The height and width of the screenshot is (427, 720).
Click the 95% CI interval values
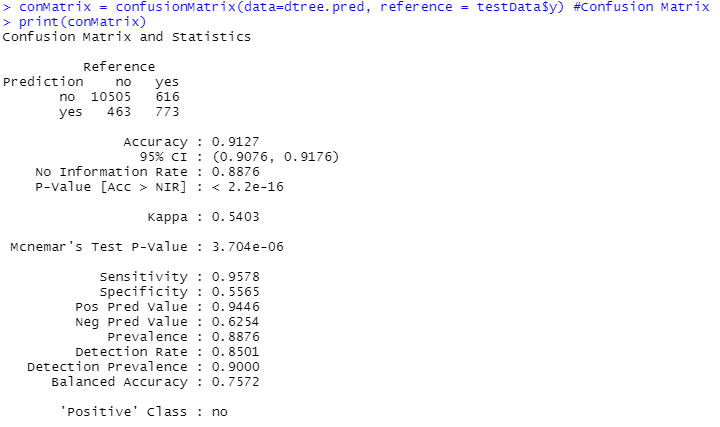click(275, 156)
